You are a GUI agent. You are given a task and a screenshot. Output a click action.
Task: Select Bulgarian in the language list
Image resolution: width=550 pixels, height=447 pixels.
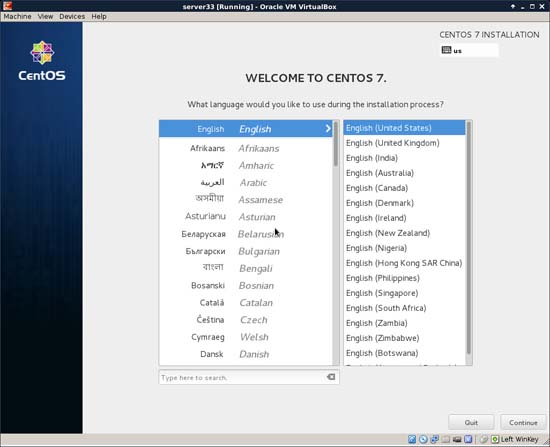(x=246, y=251)
